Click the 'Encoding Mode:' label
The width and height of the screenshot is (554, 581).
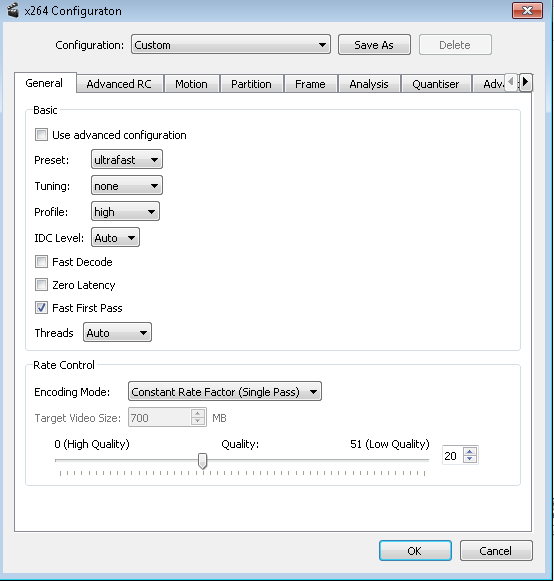[72, 392]
